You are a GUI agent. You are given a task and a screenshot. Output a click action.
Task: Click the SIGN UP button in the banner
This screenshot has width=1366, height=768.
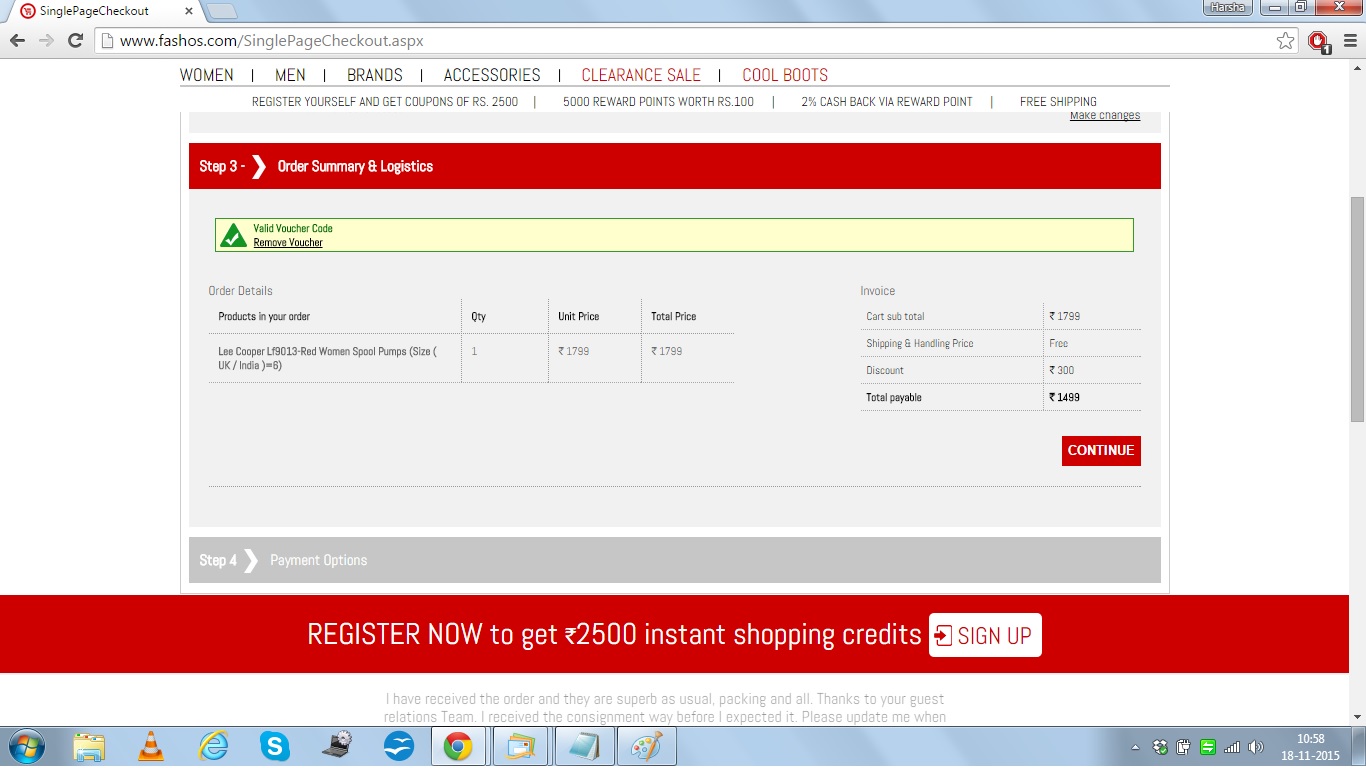coord(985,635)
